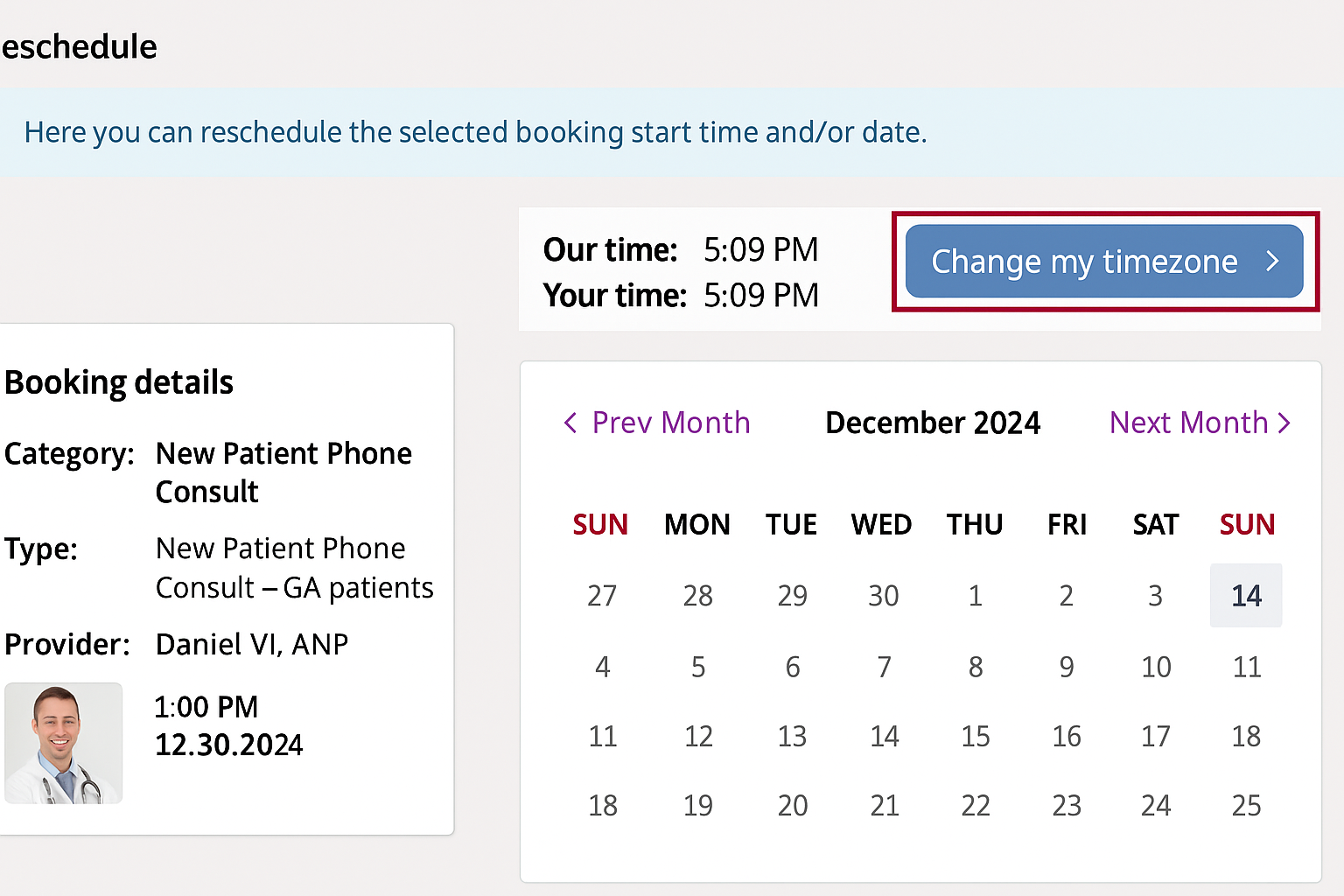Click the right chevron beside Next Month

point(1284,423)
